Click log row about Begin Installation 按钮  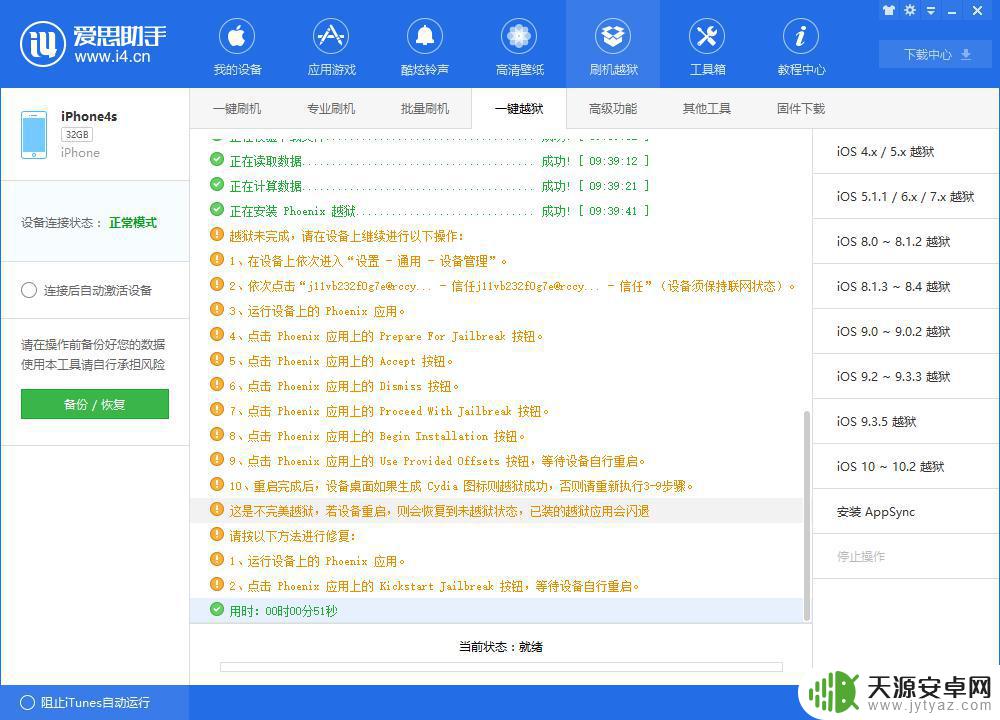(496, 436)
